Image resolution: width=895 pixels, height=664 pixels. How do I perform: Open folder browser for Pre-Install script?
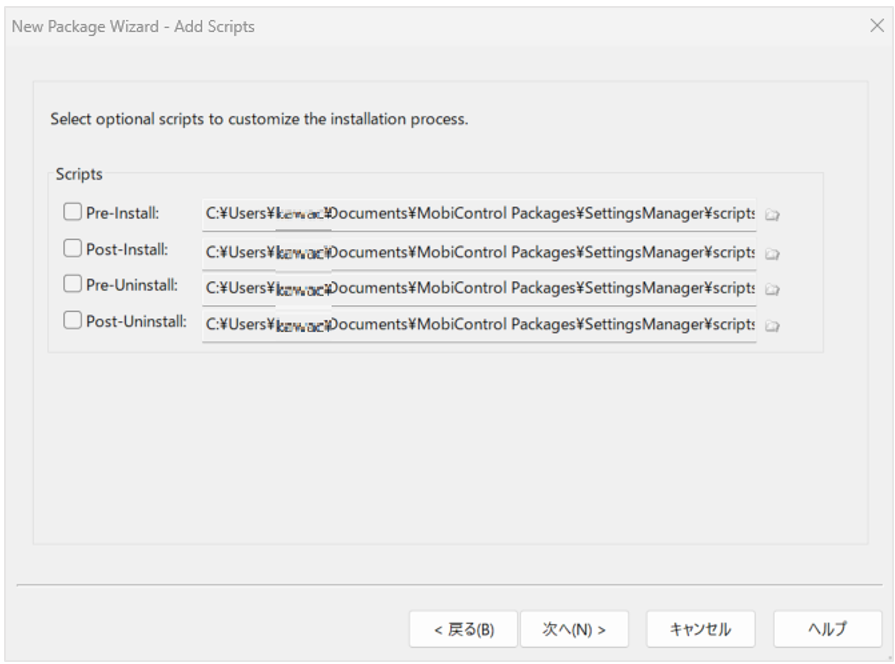coord(772,215)
